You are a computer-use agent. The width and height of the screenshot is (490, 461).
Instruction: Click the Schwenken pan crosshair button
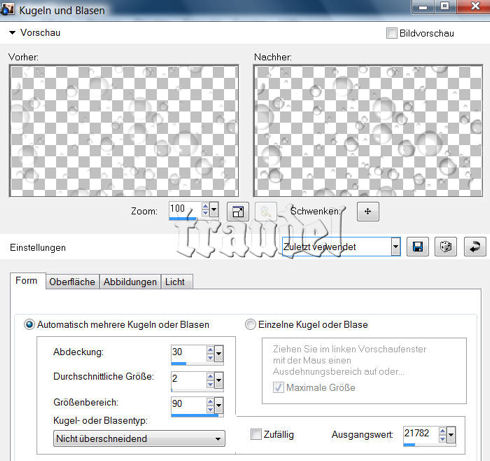[x=368, y=211]
